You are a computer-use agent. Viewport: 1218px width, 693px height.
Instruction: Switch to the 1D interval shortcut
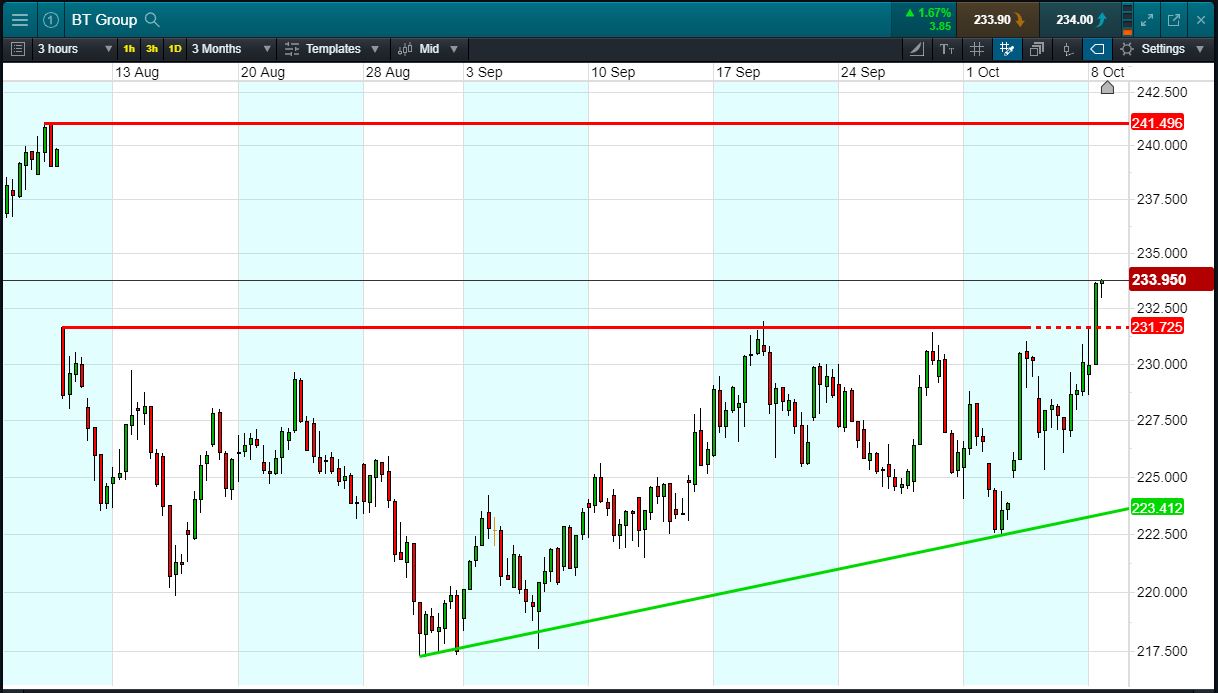175,49
